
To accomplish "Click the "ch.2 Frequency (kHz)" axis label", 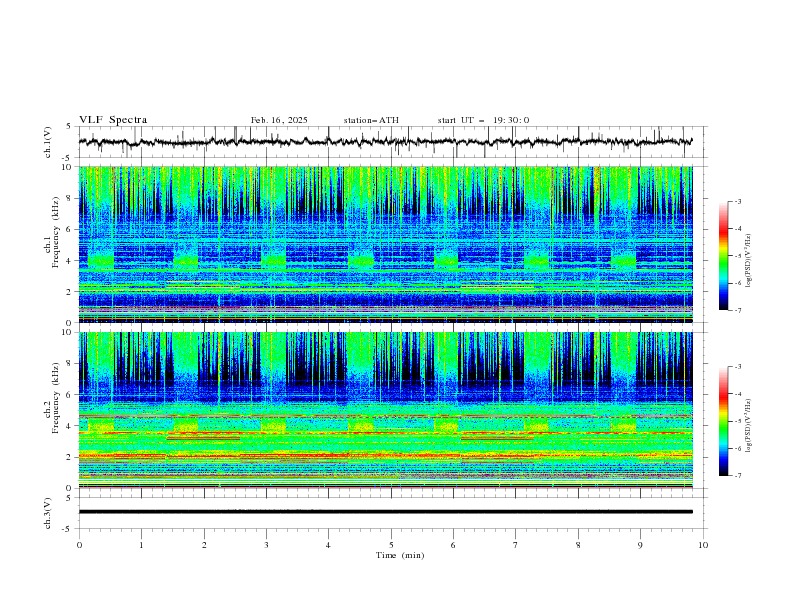I will click(52, 398).
